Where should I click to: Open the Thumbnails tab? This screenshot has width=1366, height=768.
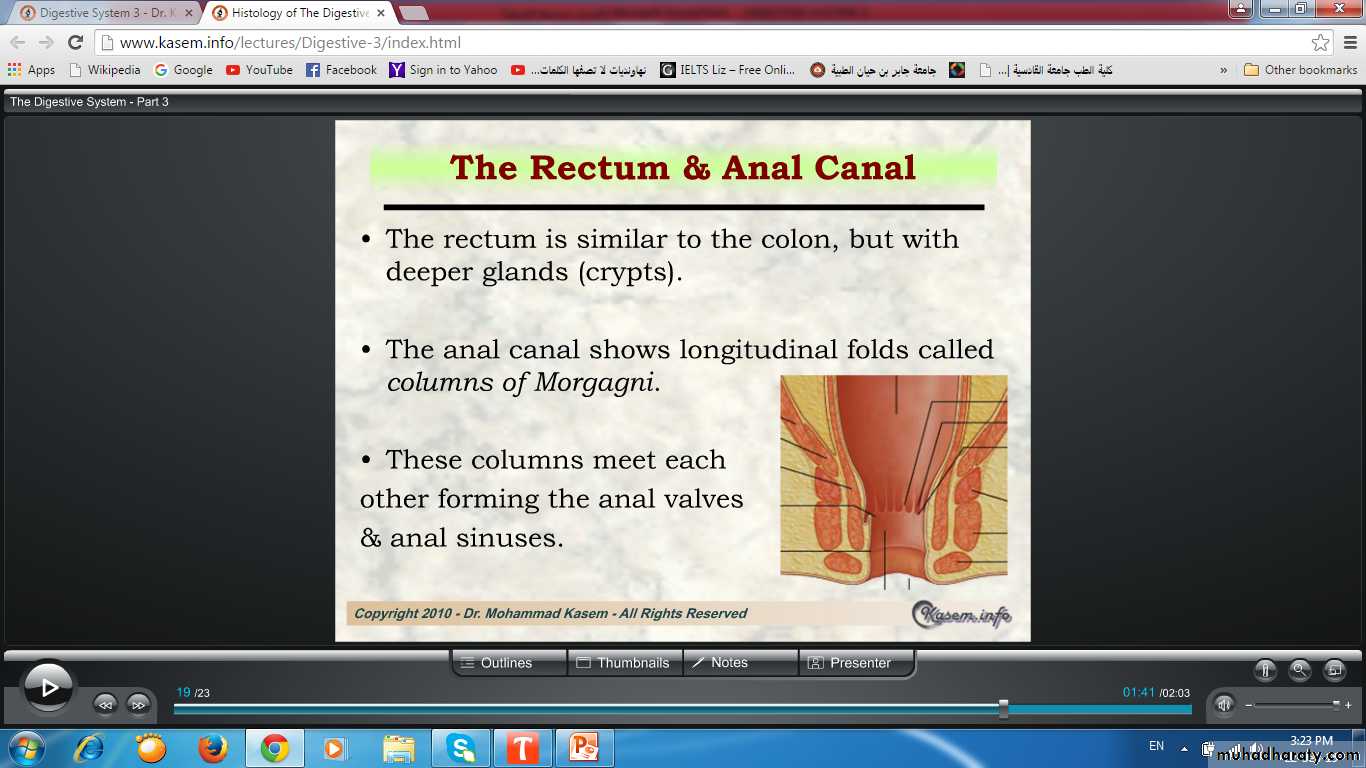pyautogui.click(x=624, y=663)
